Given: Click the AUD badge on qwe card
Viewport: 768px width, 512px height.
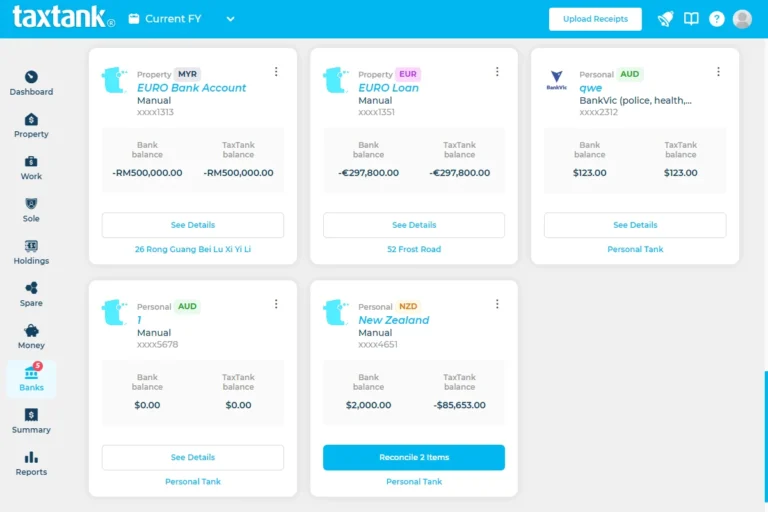Looking at the screenshot, I should click(629, 74).
